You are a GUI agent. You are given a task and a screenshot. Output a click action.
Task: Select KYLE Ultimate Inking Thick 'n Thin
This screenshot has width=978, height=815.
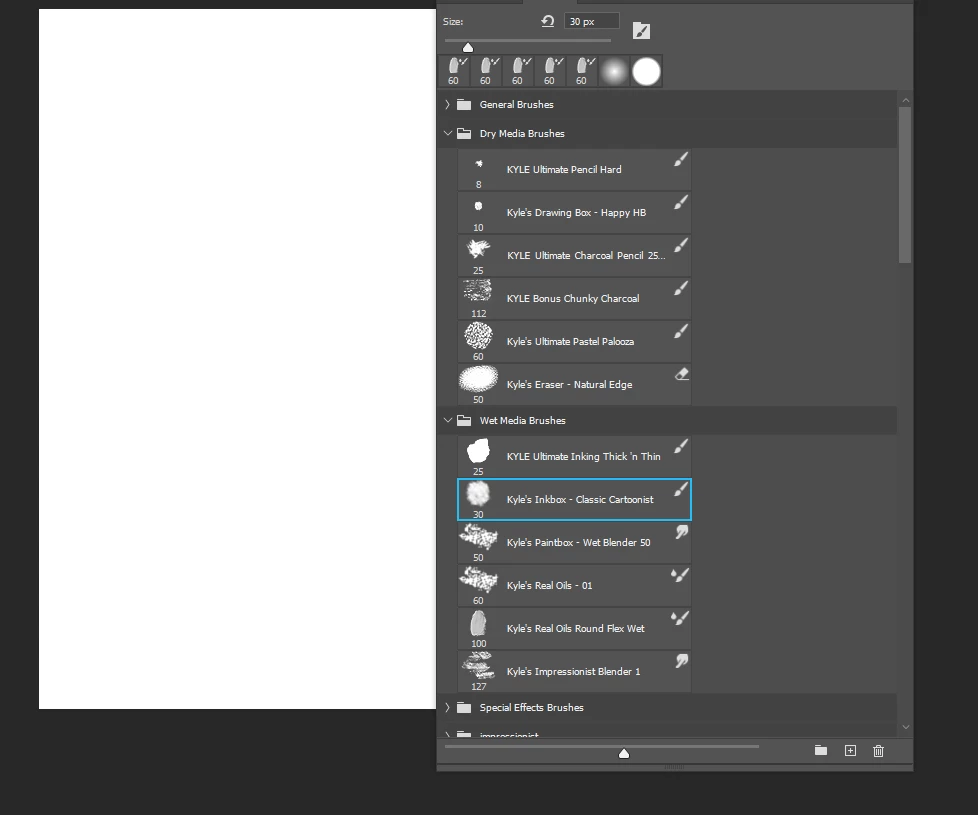click(x=574, y=456)
